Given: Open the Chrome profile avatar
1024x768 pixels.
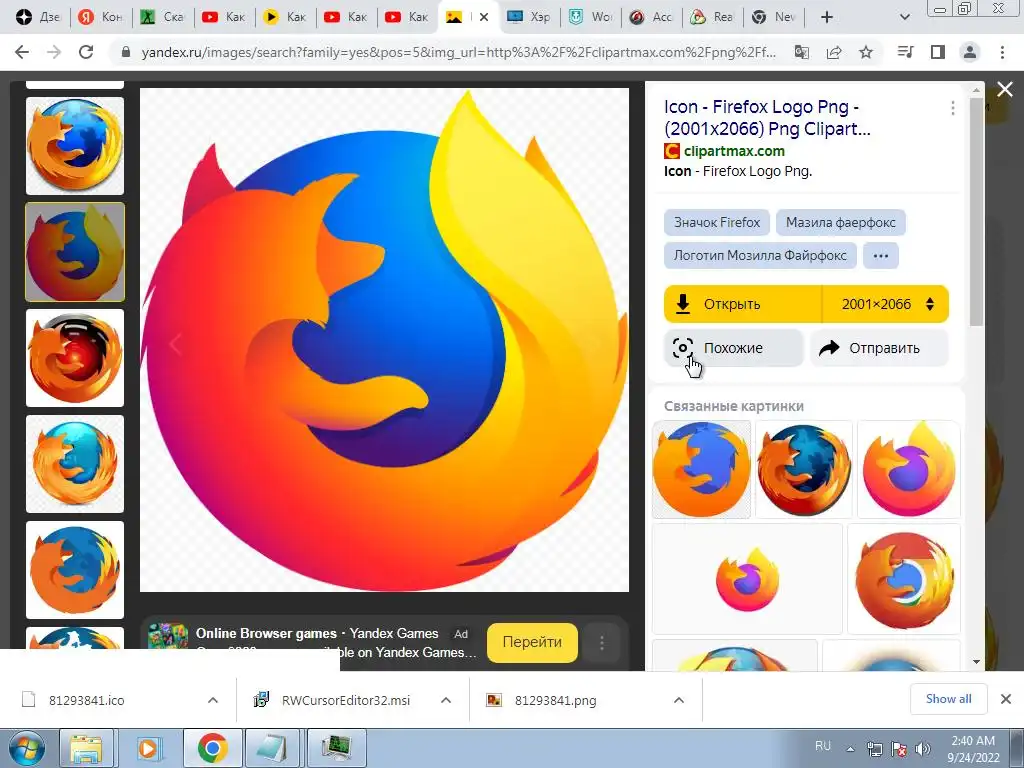Looking at the screenshot, I should 970,52.
